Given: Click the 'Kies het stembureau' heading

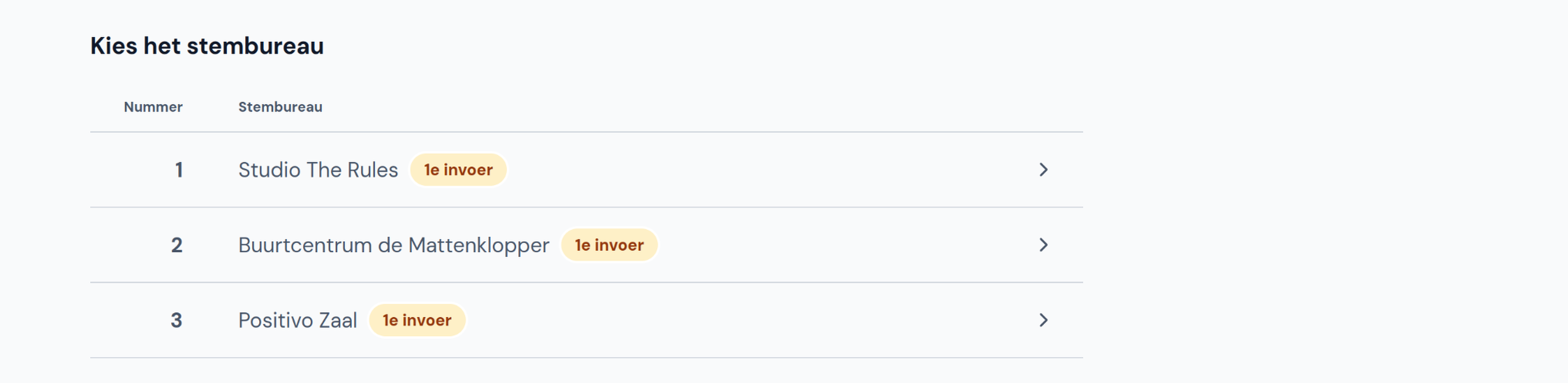Looking at the screenshot, I should (207, 46).
